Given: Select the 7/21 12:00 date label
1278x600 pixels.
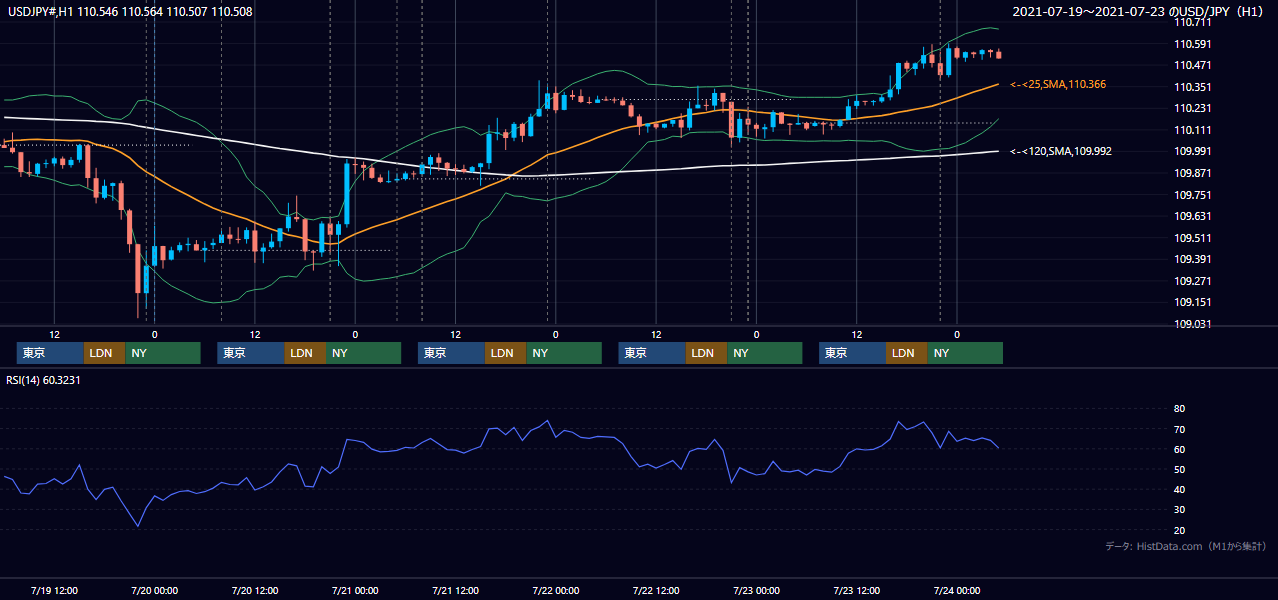Looking at the screenshot, I should (456, 590).
